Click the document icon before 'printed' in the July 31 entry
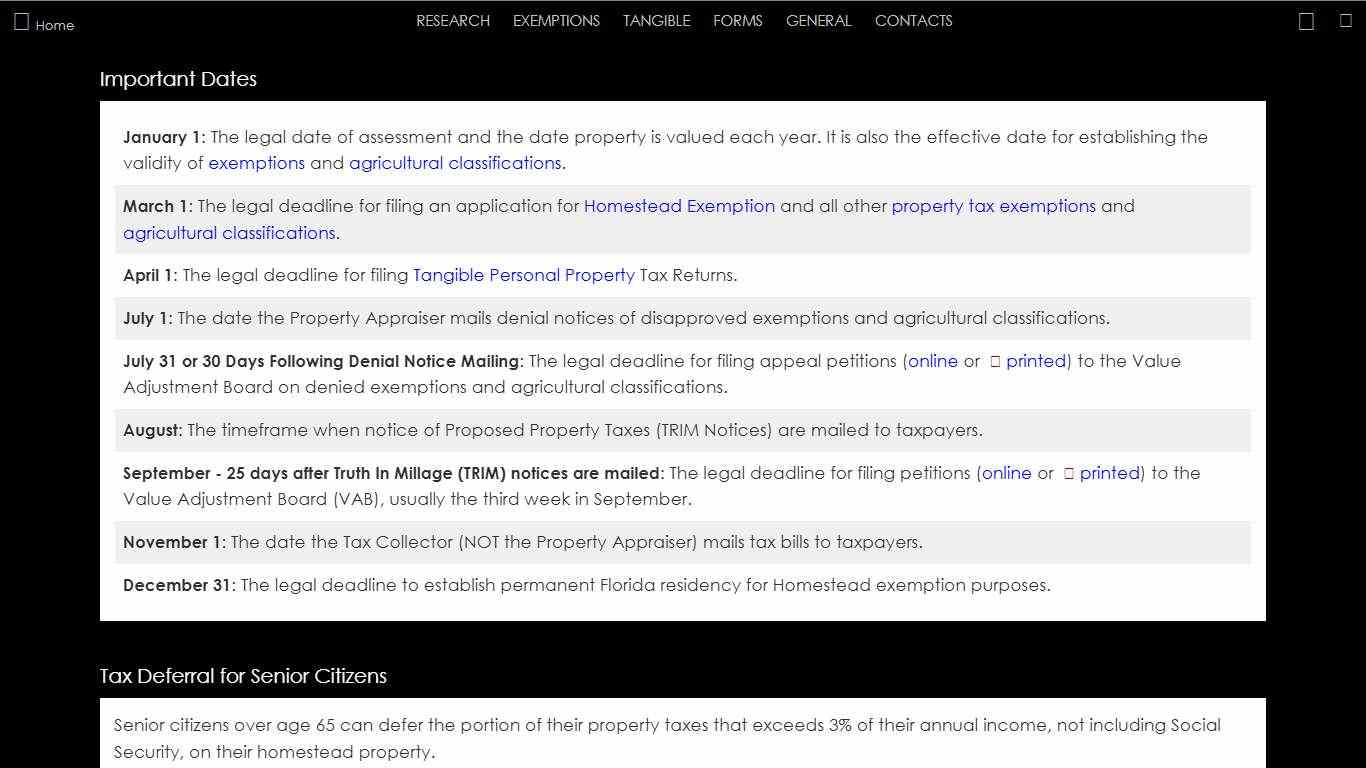1366x768 pixels. [995, 362]
